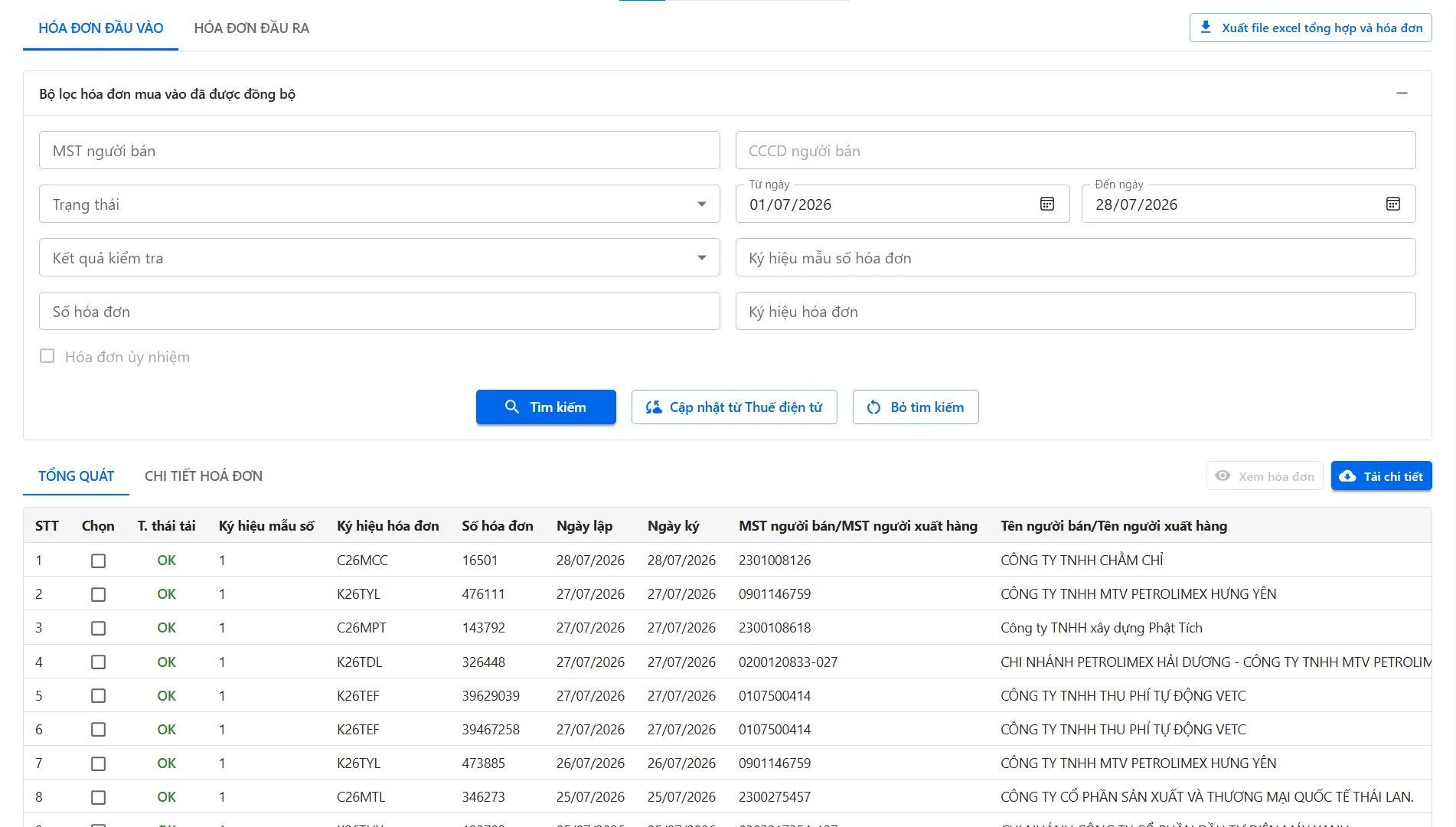Open the CHI TIẾT HOÁ ĐƠN tab

204,476
